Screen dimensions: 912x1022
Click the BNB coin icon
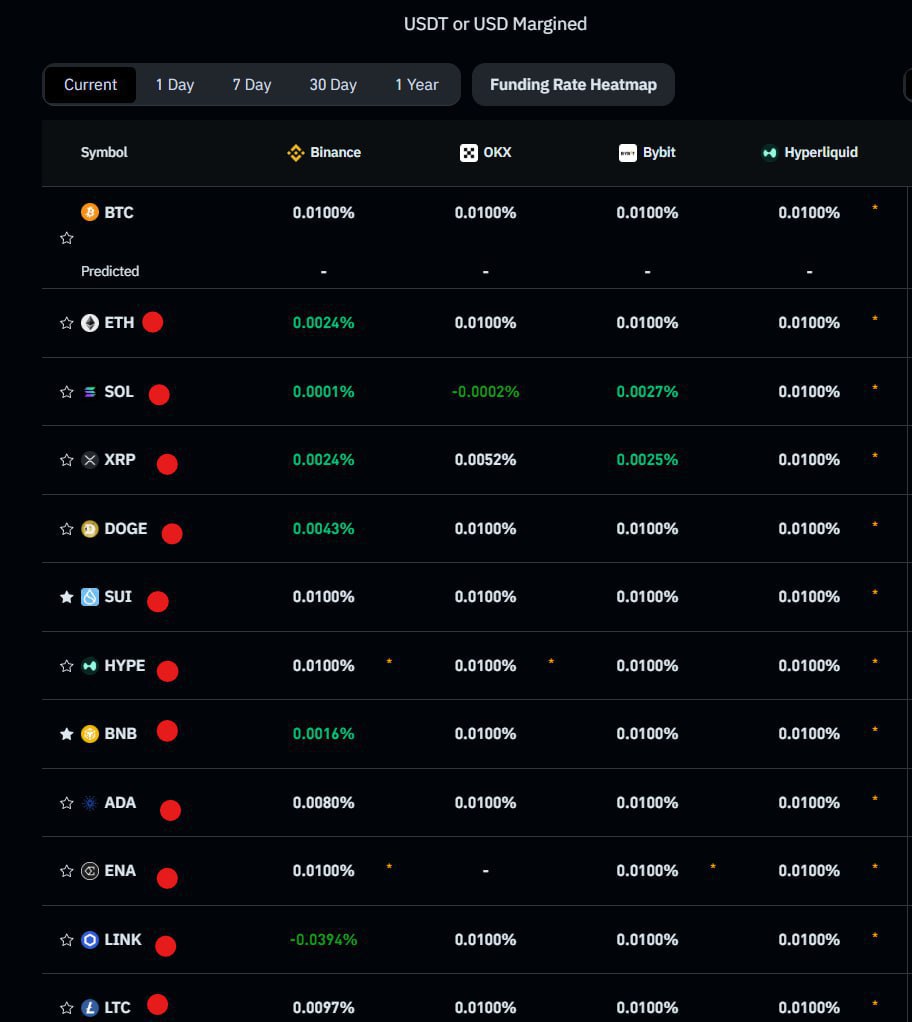(90, 734)
